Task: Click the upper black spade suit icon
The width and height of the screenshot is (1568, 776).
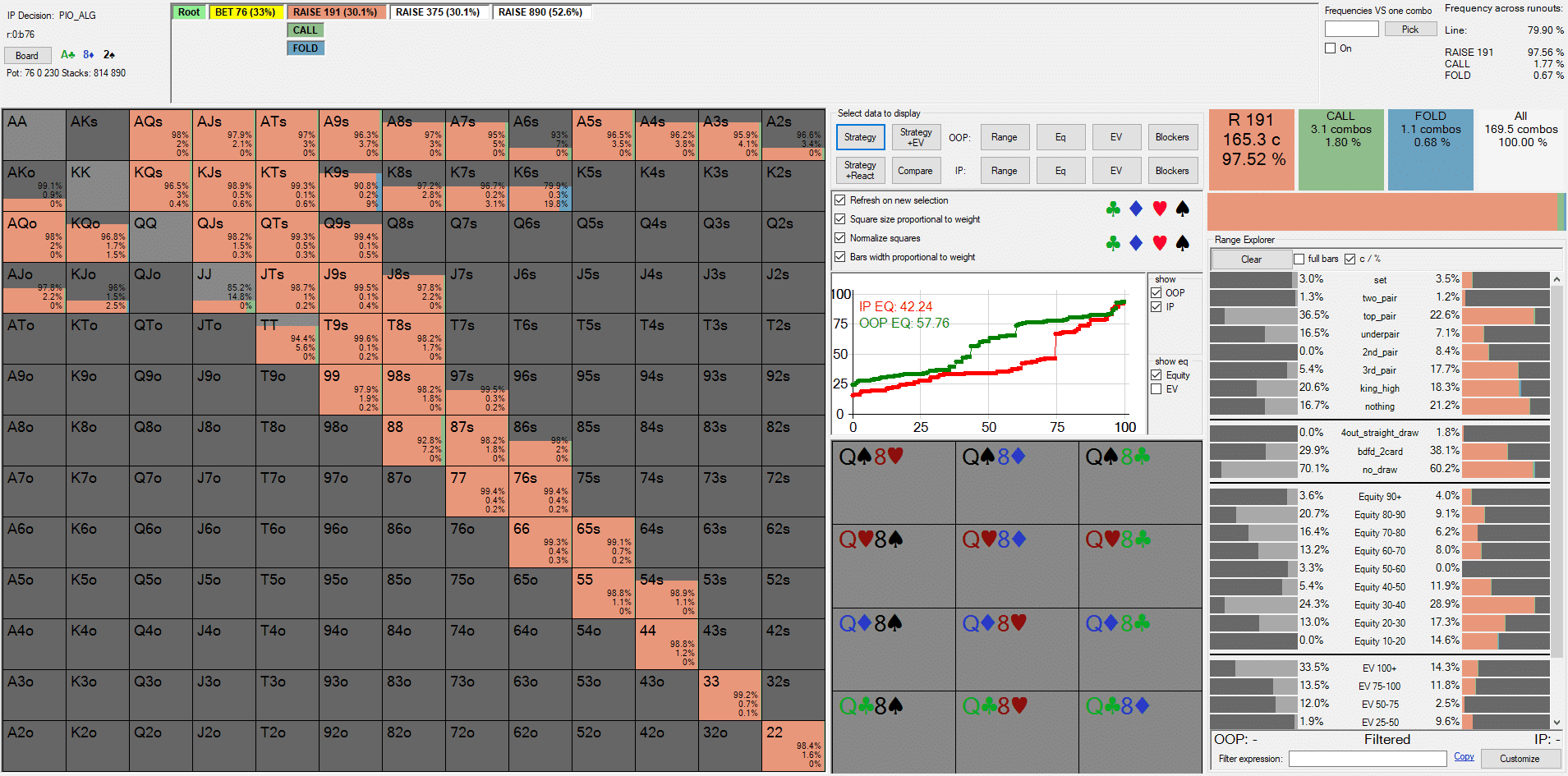Action: (x=1182, y=209)
